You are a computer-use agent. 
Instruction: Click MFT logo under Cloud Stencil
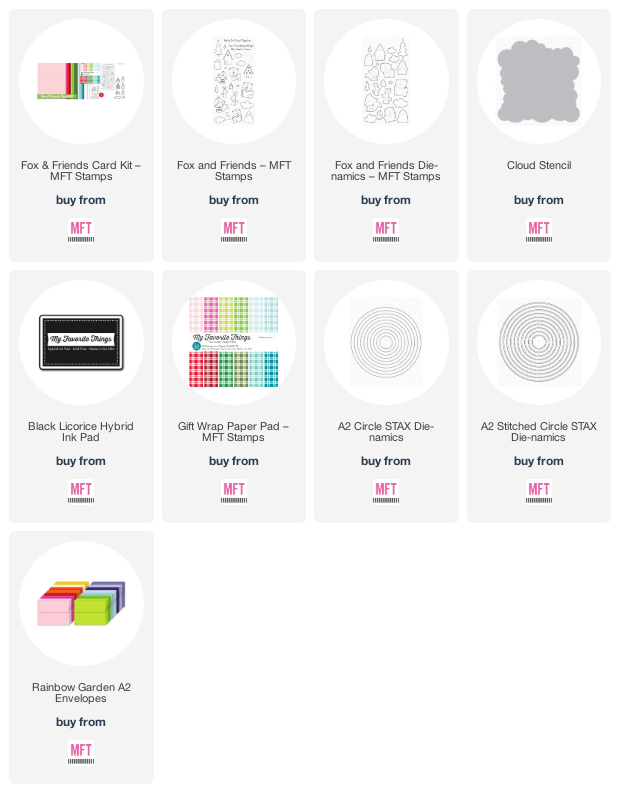(538, 230)
